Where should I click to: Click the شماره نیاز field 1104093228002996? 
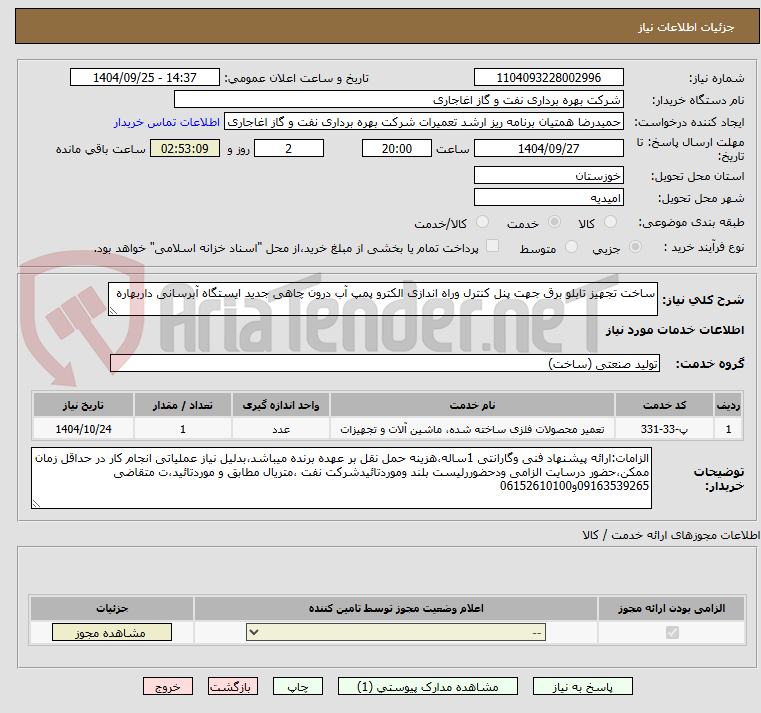click(x=548, y=78)
